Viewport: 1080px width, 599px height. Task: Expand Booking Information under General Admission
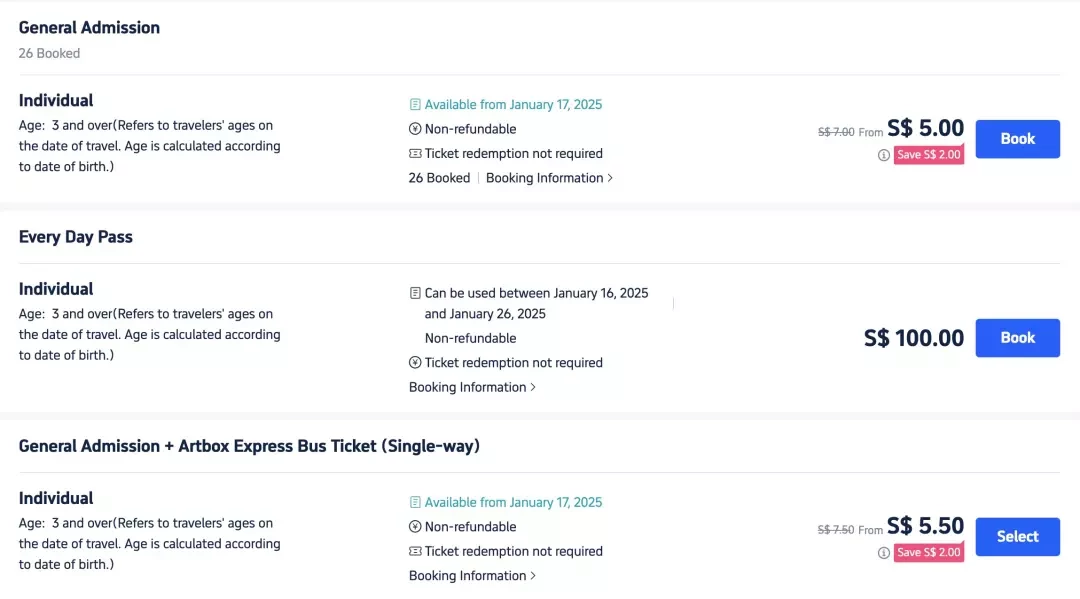click(x=549, y=178)
